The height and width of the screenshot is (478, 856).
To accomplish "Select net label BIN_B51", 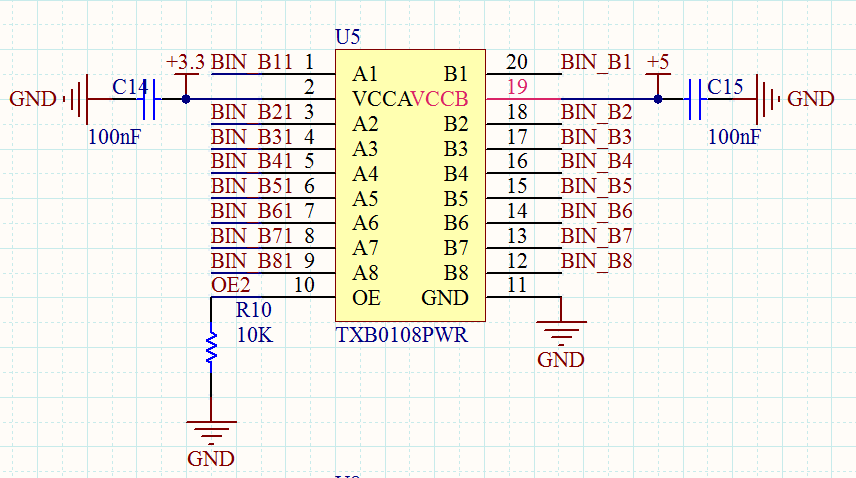I will click(252, 186).
